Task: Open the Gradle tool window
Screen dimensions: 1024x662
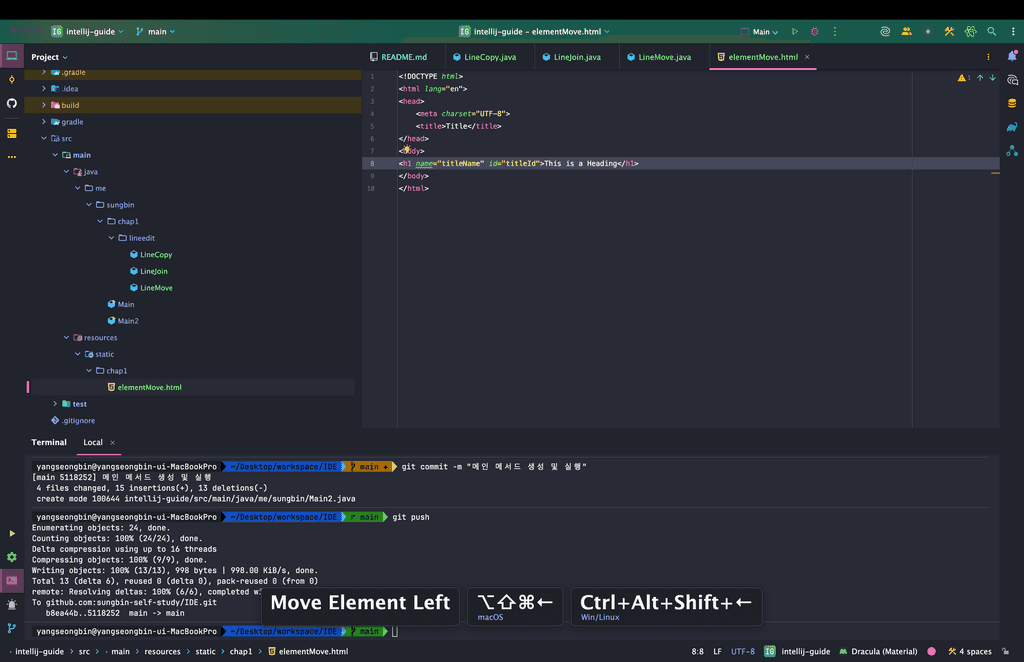Action: click(1012, 126)
